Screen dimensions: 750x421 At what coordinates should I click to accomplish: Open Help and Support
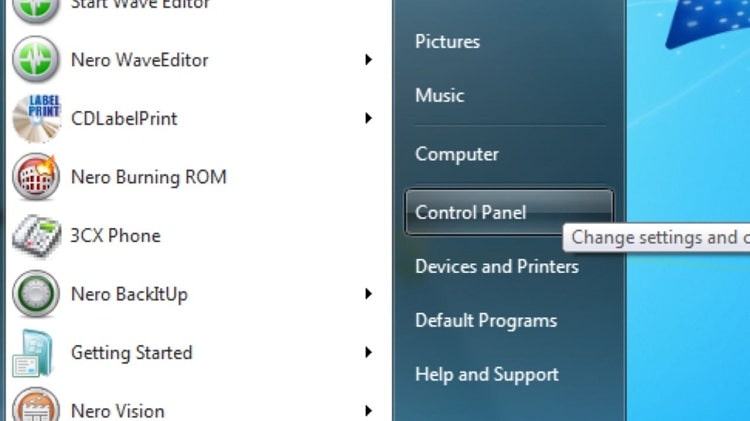pos(486,374)
